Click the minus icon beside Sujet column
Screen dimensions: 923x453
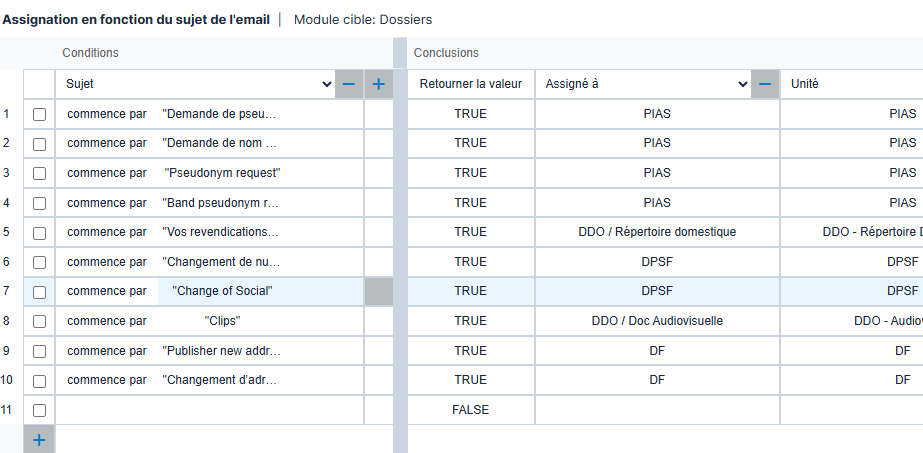[x=348, y=85]
